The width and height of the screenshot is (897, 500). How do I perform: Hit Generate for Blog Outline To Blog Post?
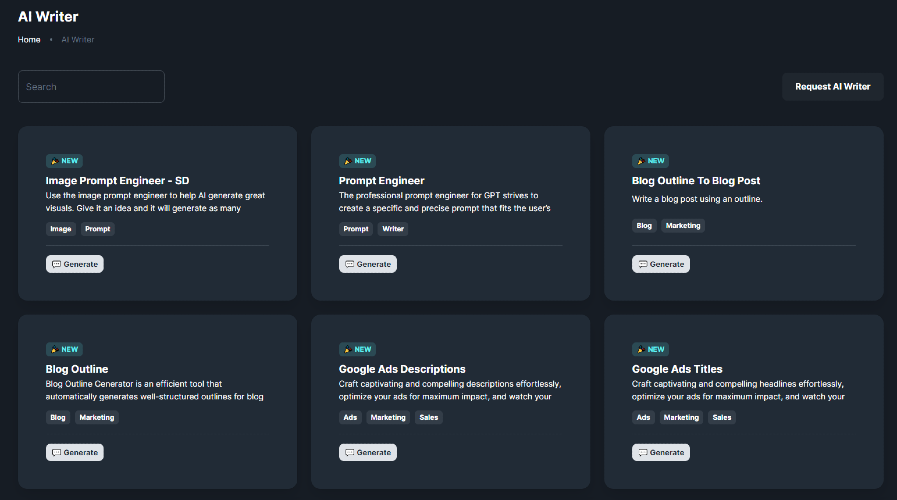661,264
